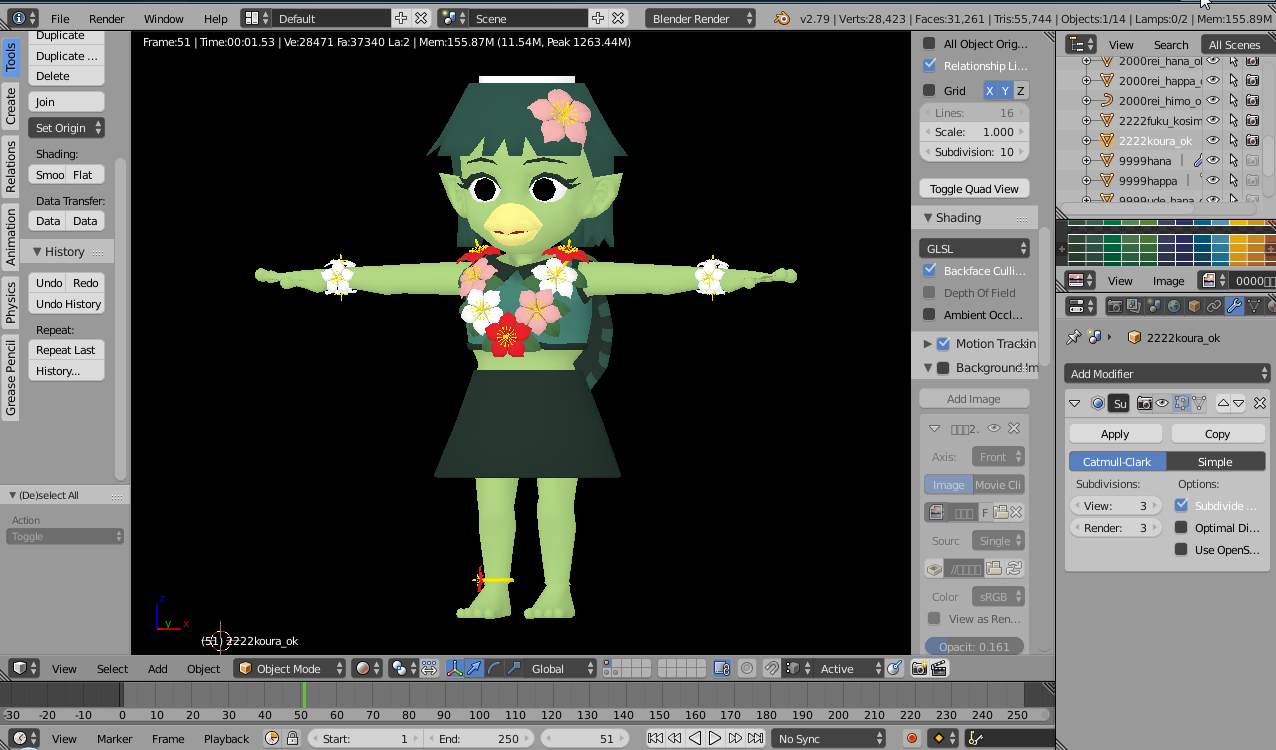This screenshot has height=750, width=1276.
Task: Toggle viewport visibility eye of Subsurf modifier
Action: pos(1162,403)
